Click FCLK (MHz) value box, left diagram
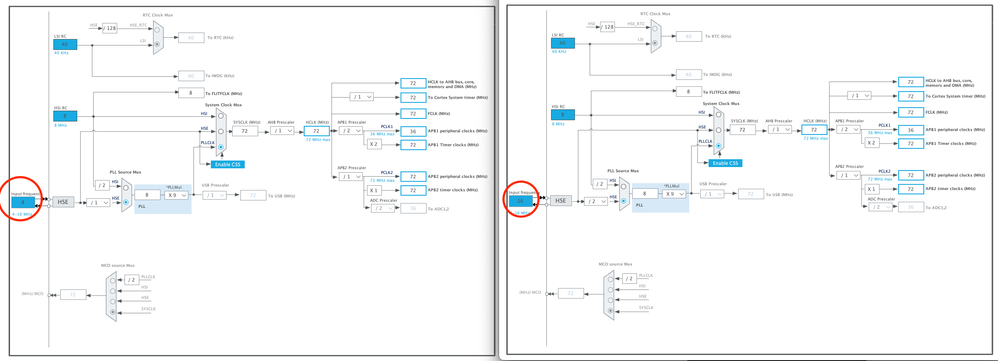The image size is (998, 361). pyautogui.click(x=413, y=114)
